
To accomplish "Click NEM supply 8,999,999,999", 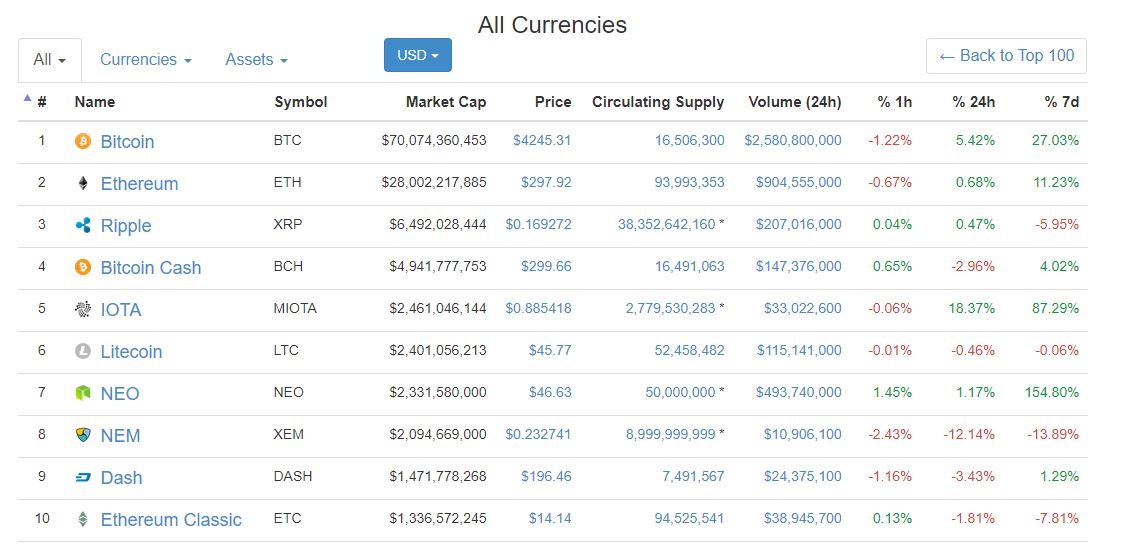I will [x=671, y=434].
